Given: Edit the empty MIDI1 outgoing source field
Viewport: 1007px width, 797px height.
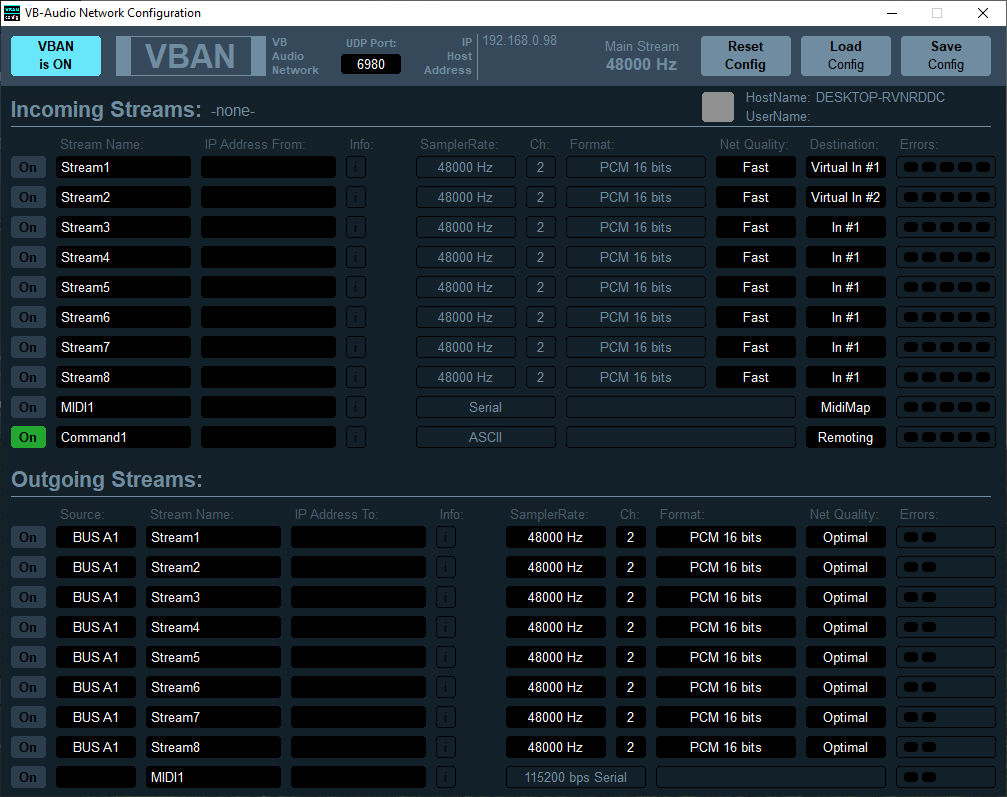Looking at the screenshot, I should point(96,777).
